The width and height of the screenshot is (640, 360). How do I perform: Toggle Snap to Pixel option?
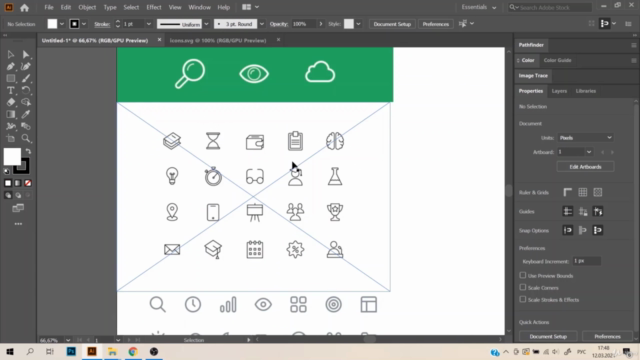point(598,230)
